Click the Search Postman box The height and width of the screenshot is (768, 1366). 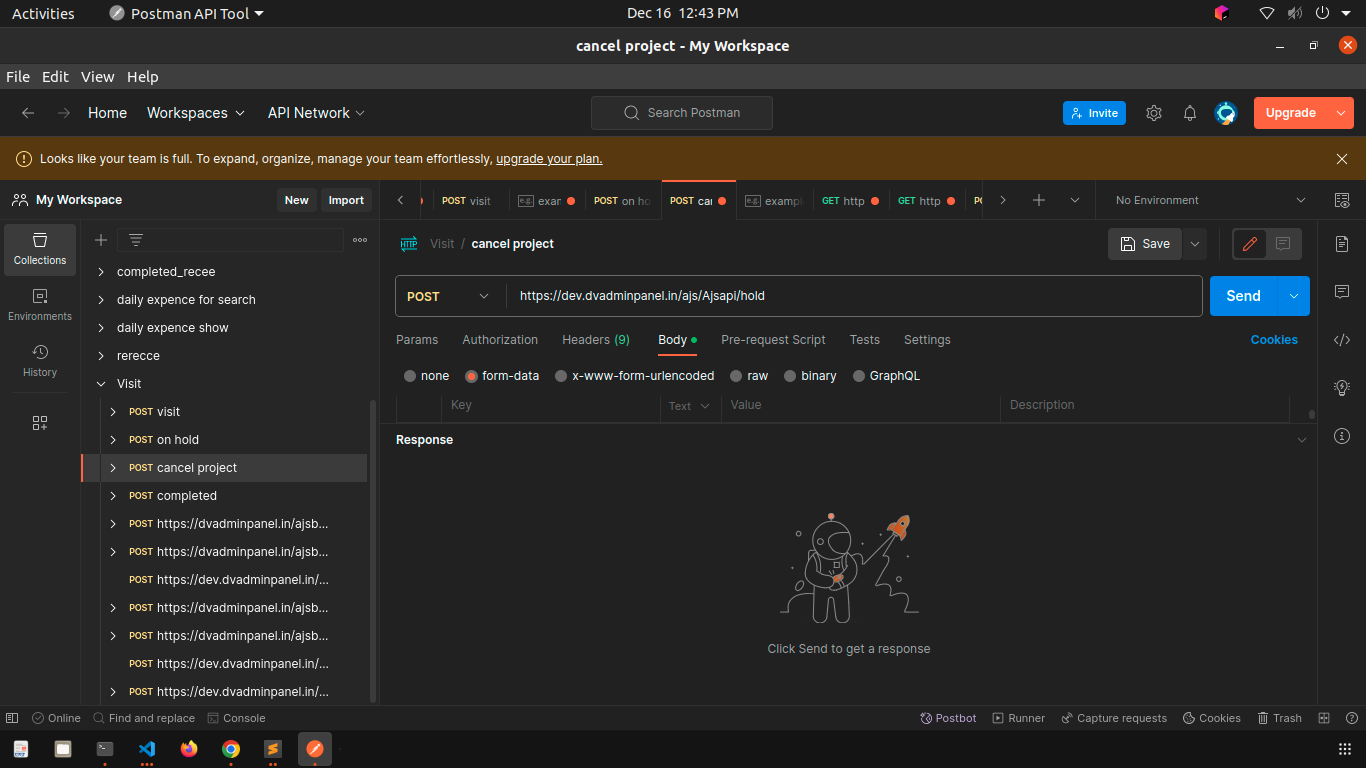pos(682,113)
